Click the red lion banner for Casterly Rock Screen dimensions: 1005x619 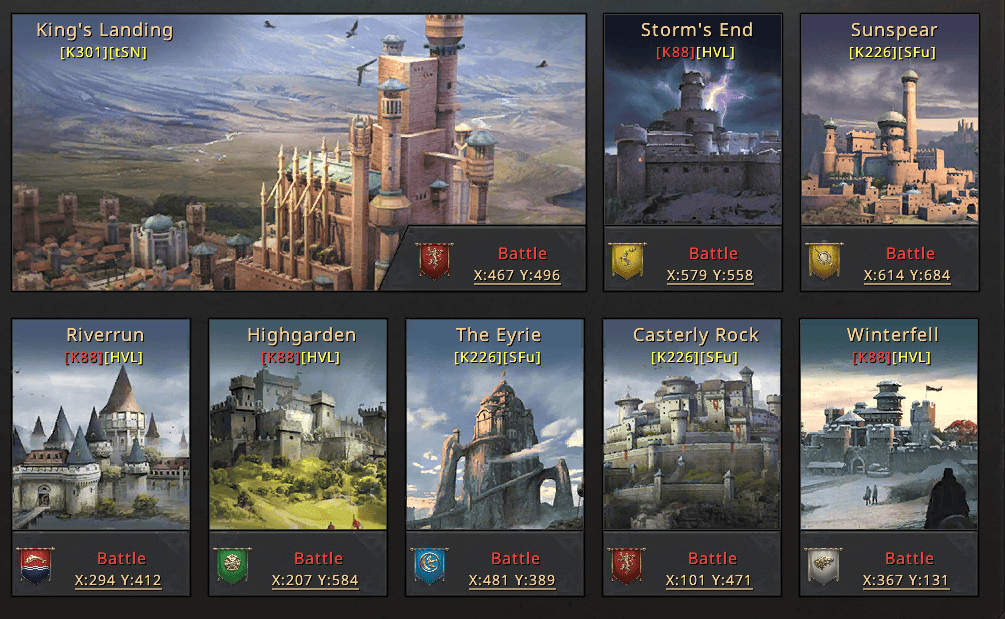click(x=626, y=566)
